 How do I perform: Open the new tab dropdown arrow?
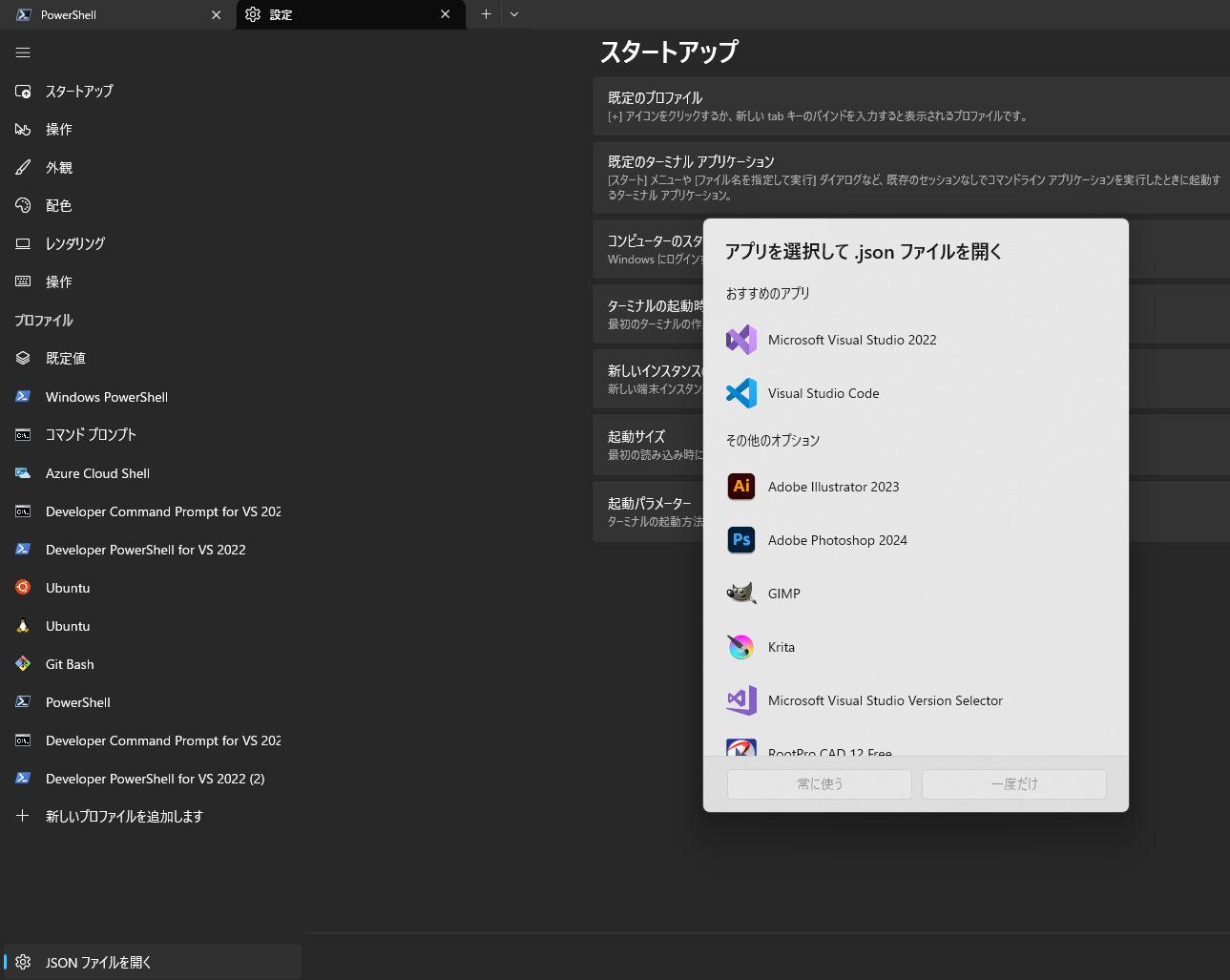coord(514,14)
